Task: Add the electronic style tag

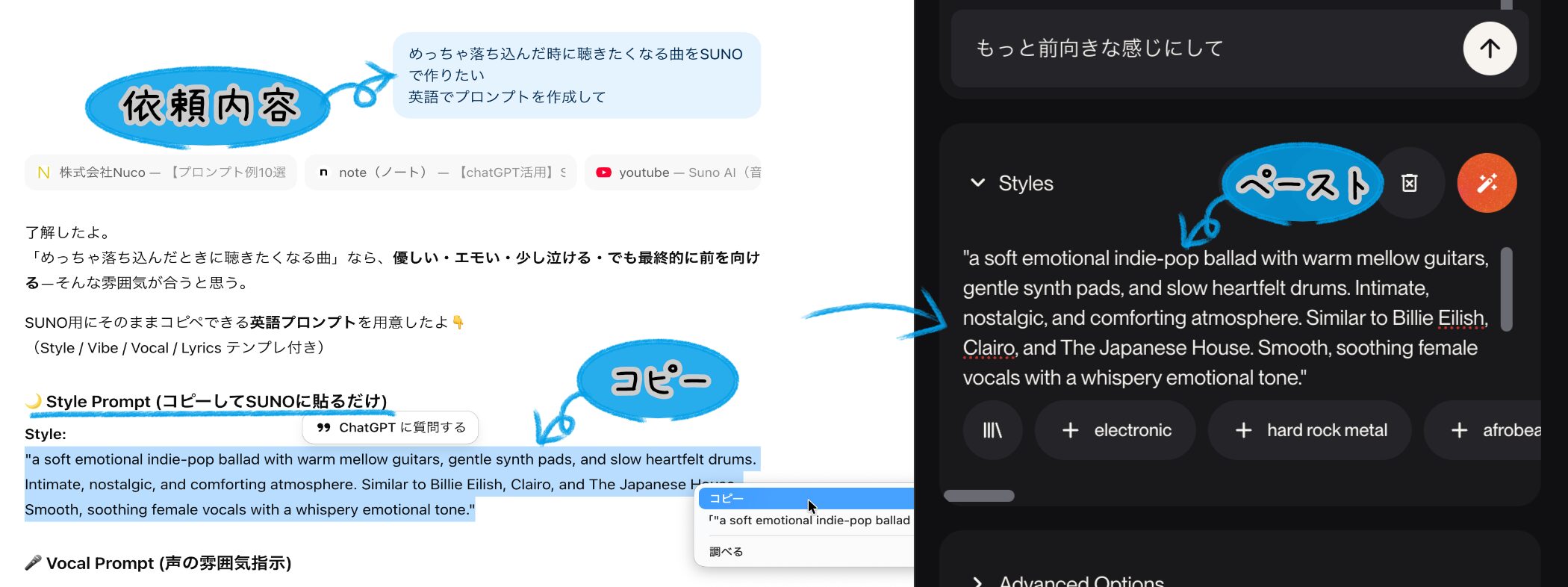Action: pyautogui.click(x=1116, y=430)
